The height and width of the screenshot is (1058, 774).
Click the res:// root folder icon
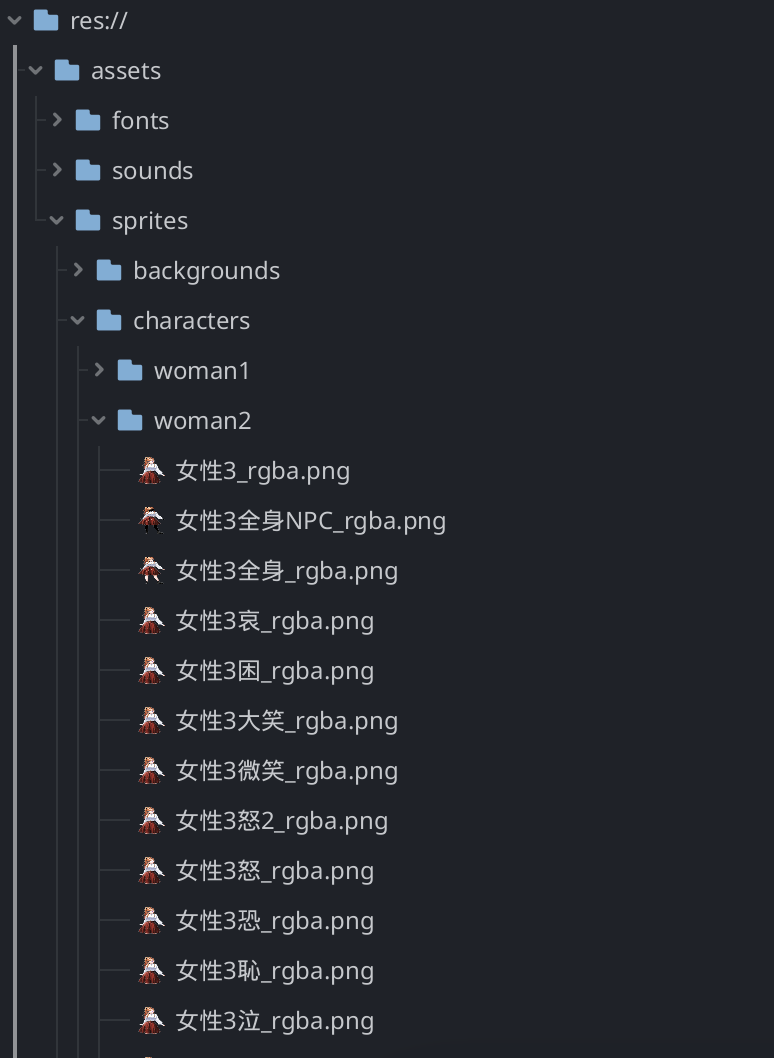[46, 20]
